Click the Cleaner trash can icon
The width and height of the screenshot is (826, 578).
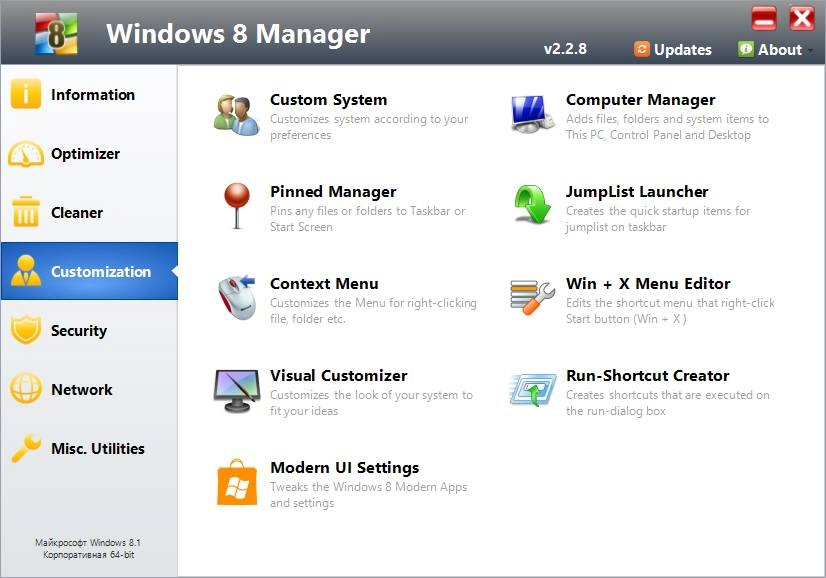tap(25, 212)
